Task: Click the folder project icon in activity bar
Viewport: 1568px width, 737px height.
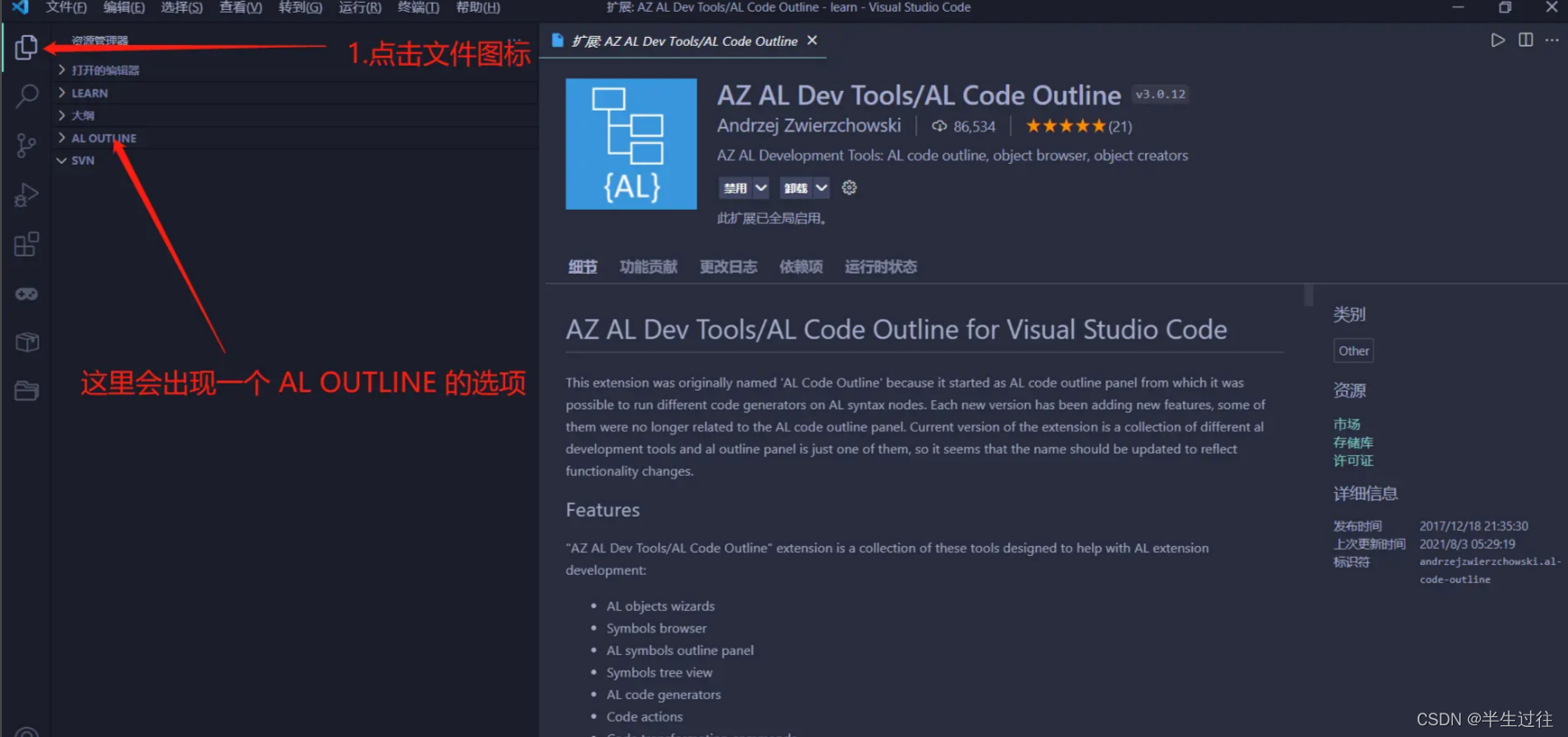Action: click(x=26, y=391)
